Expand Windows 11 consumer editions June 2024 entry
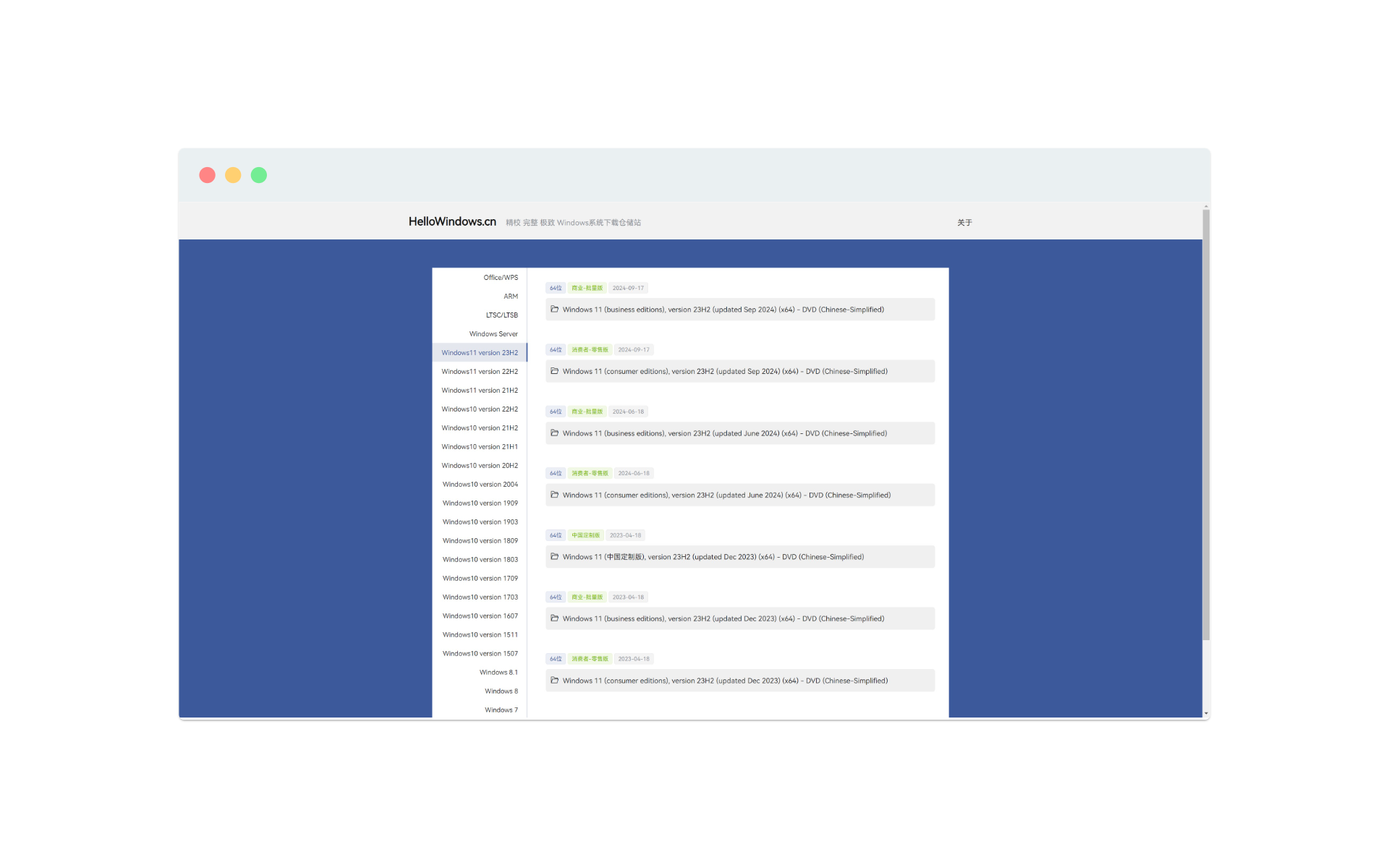Viewport: 1389px width, 868px height. tap(726, 495)
